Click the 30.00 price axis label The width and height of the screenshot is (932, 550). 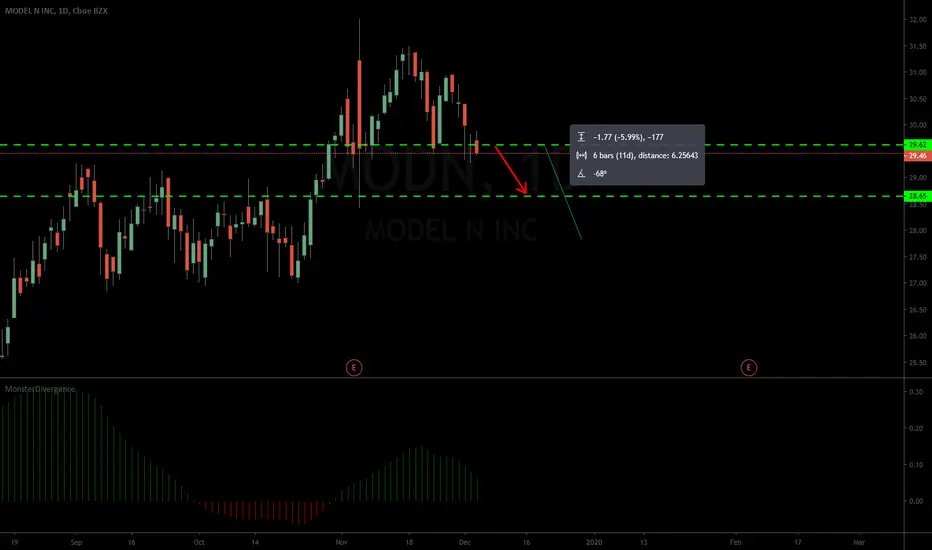[x=917, y=125]
